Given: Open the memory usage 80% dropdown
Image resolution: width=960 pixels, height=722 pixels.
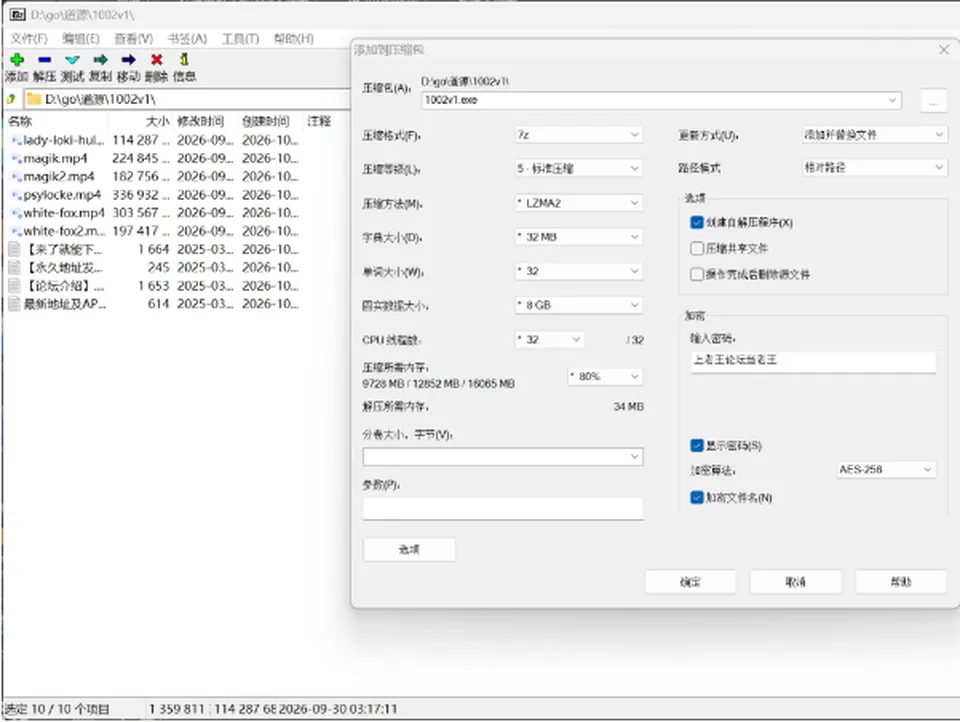Looking at the screenshot, I should tap(605, 376).
